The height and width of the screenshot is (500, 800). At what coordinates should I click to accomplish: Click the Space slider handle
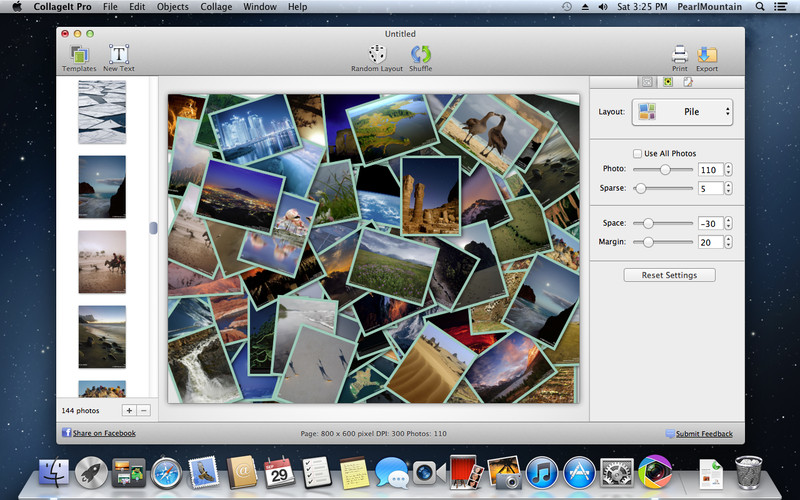point(648,223)
